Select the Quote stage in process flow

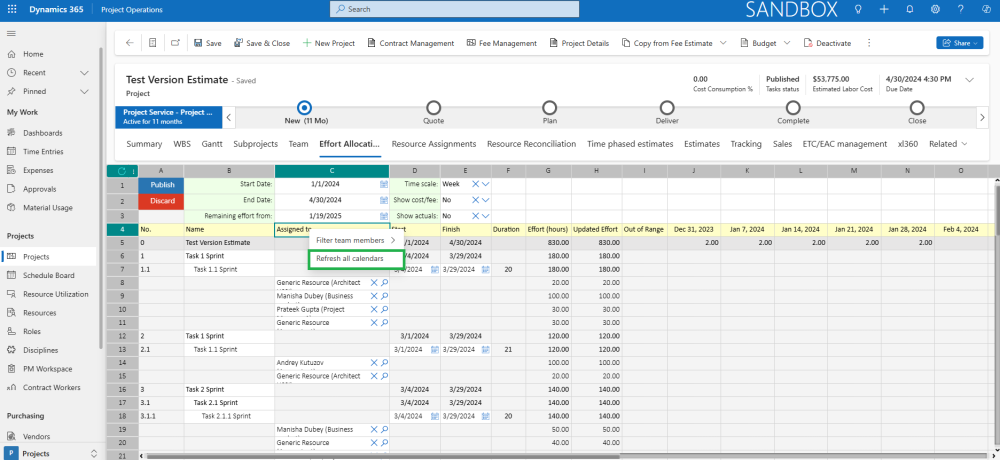(x=433, y=108)
